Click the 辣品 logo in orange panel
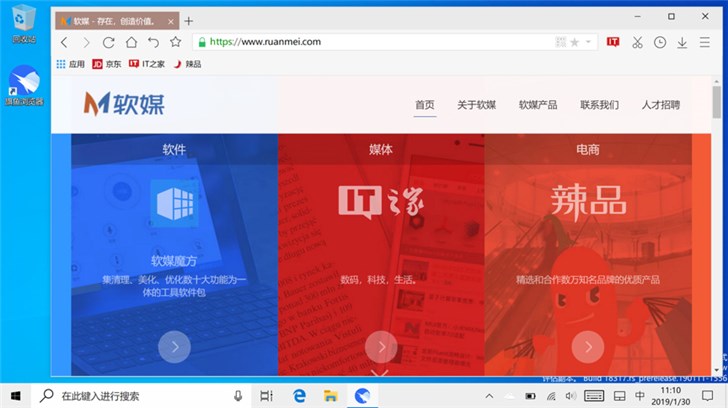 588,202
